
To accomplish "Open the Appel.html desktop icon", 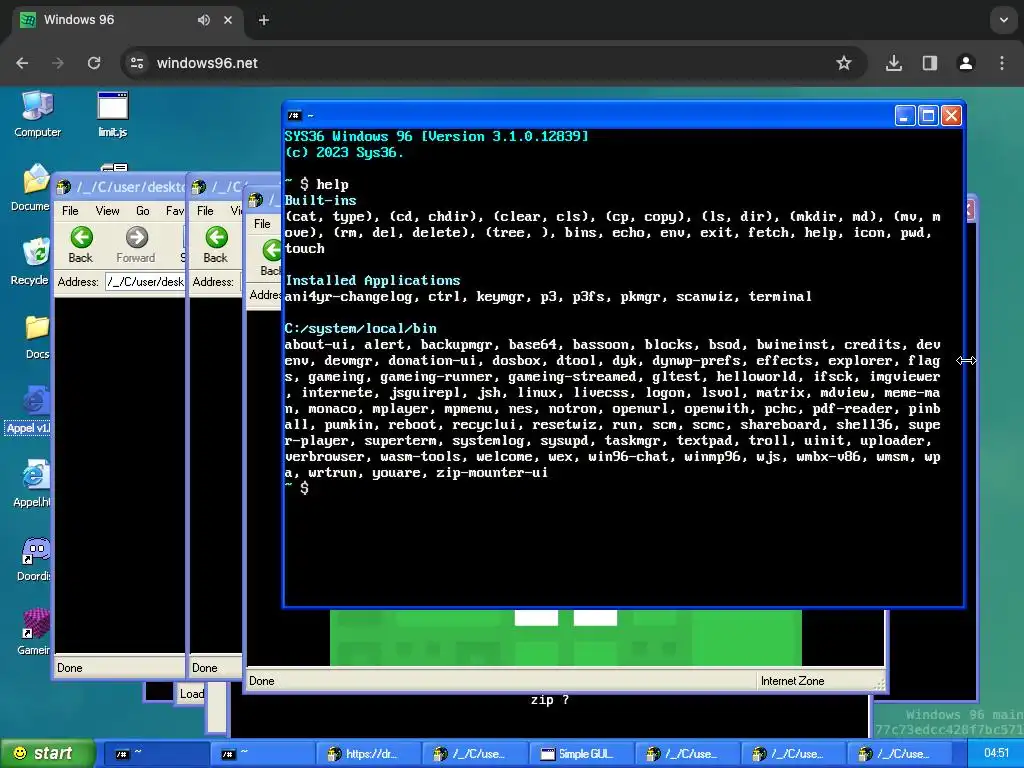I will (32, 484).
